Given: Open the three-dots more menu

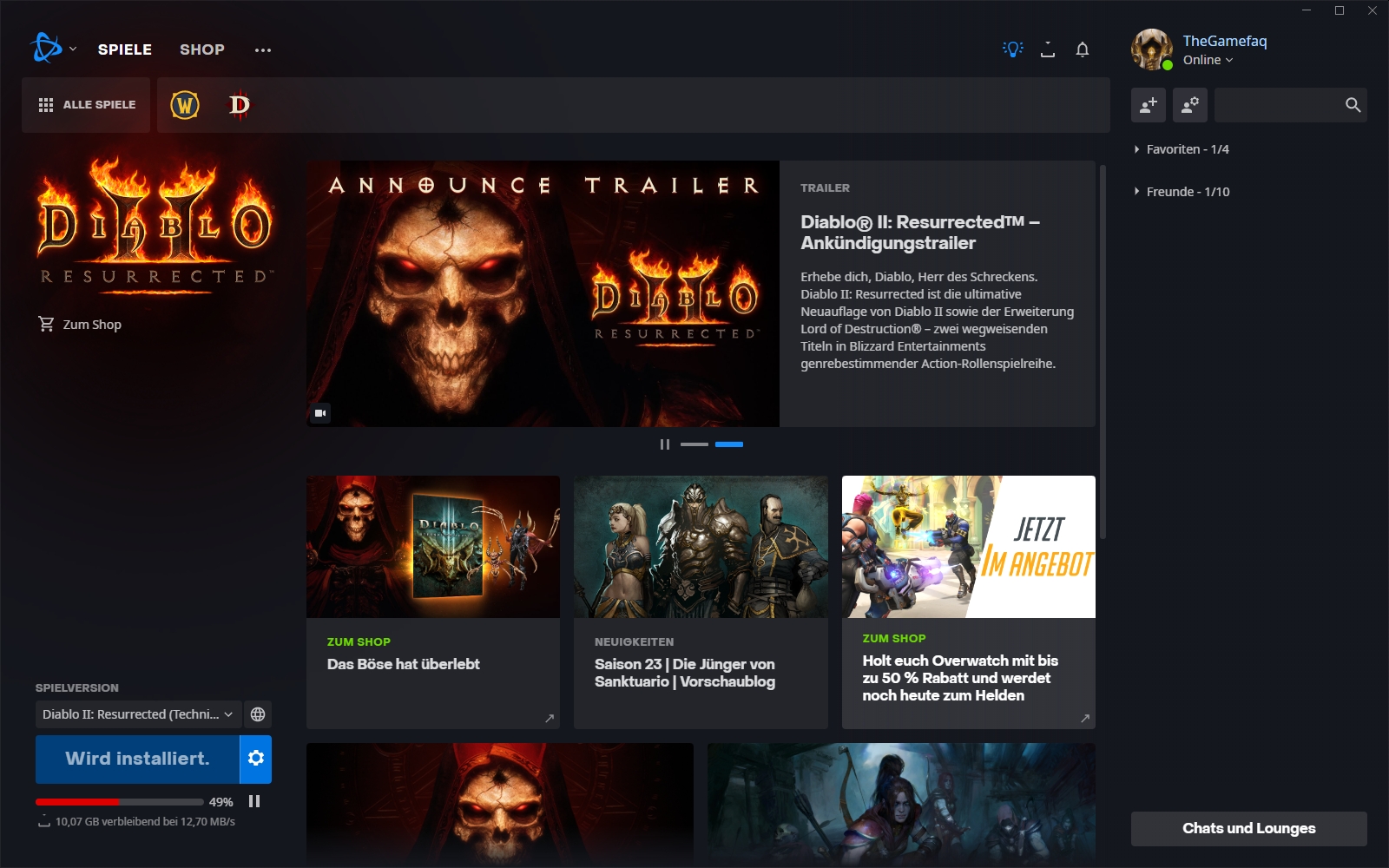Looking at the screenshot, I should (x=263, y=50).
